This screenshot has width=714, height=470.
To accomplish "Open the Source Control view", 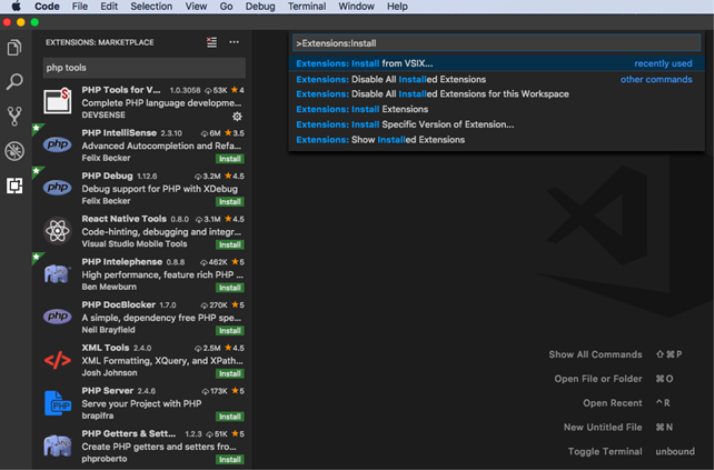I will 14,116.
